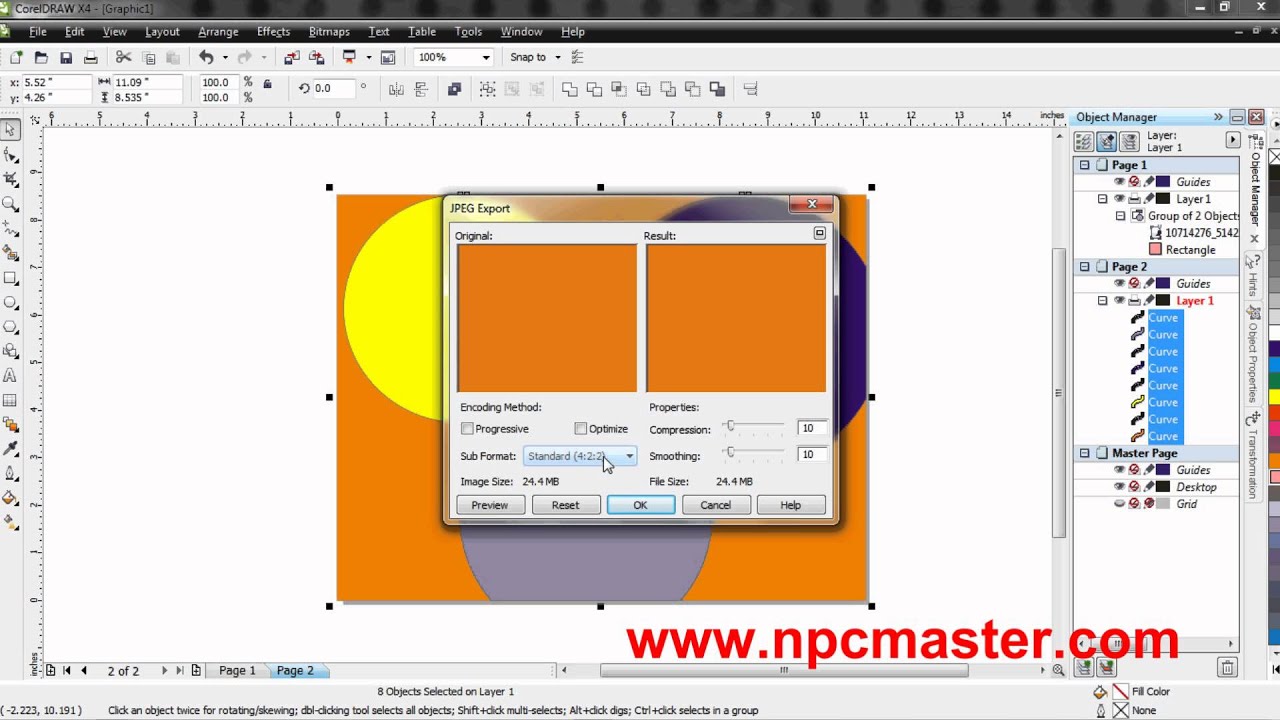Toggle eye icon for Page 1 Layer1
This screenshot has width=1280, height=720.
point(1119,199)
